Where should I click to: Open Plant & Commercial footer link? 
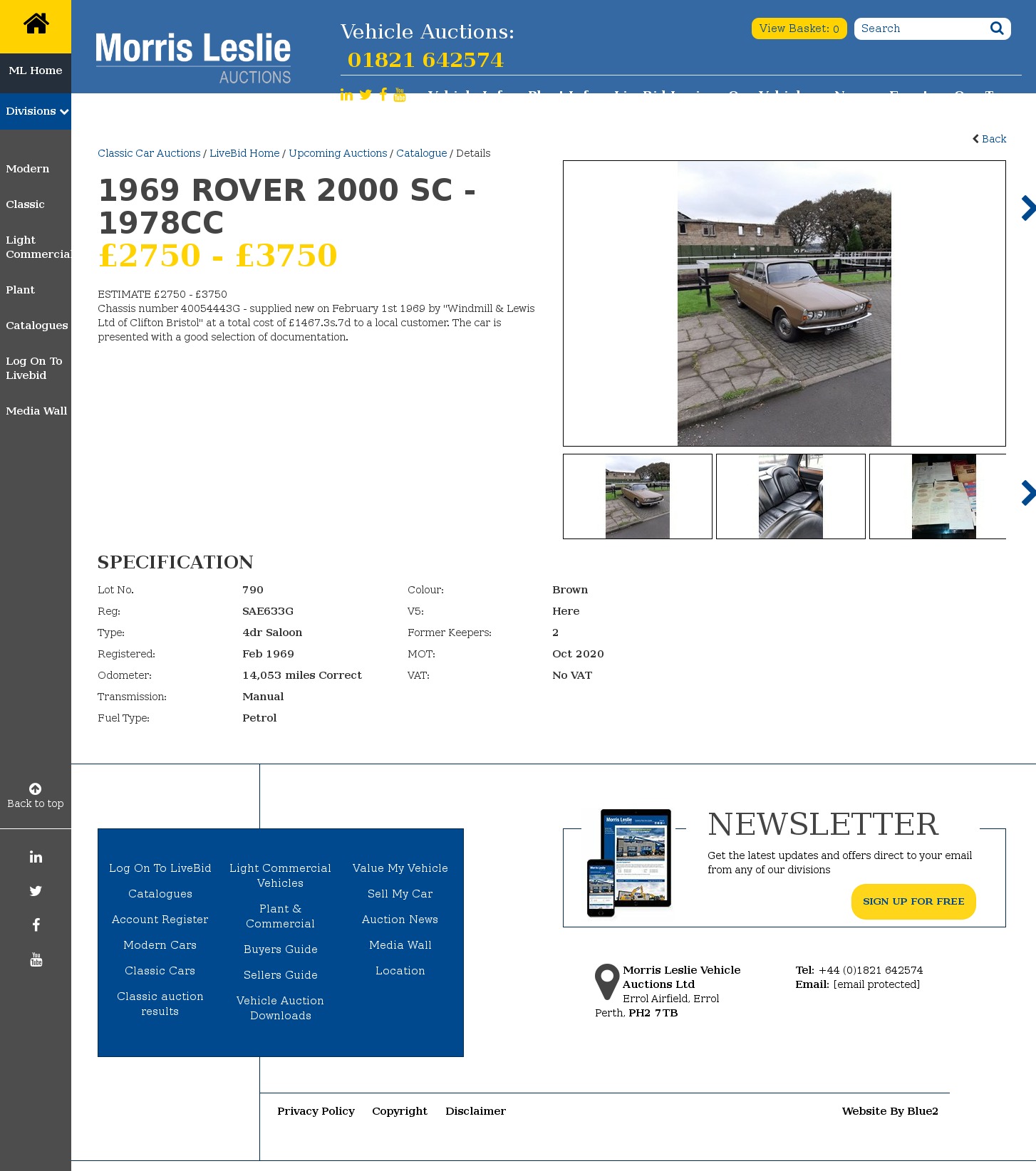pyautogui.click(x=281, y=916)
